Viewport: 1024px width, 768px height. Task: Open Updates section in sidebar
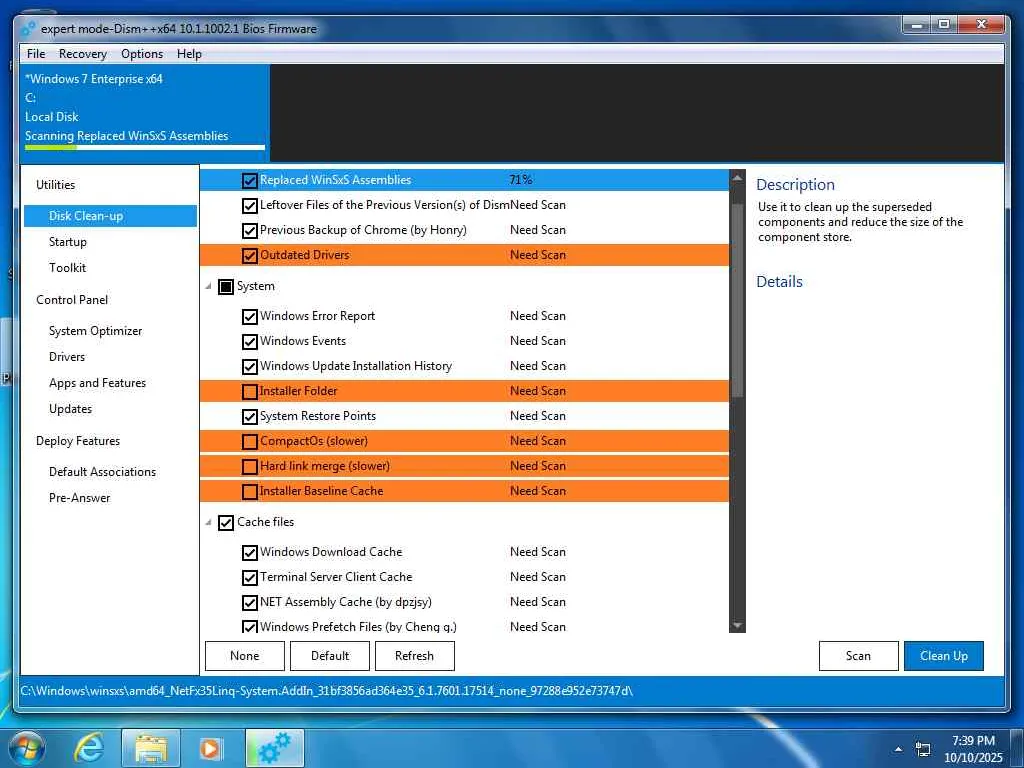(x=71, y=409)
